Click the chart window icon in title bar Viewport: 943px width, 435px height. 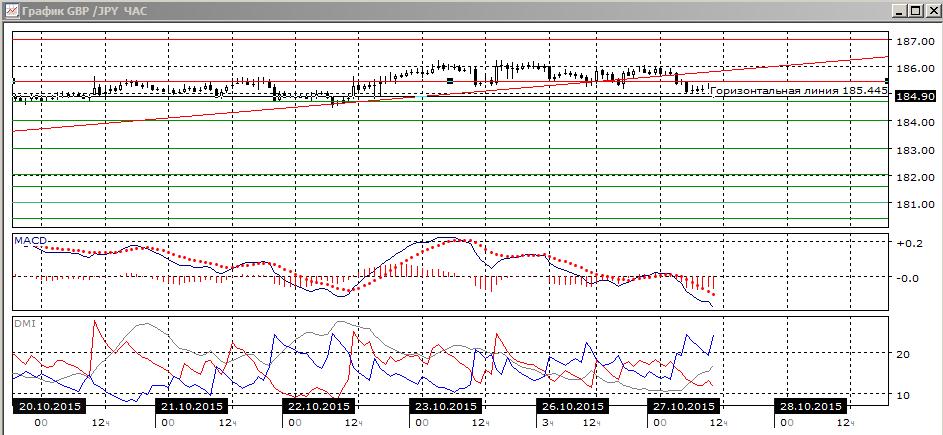click(12, 10)
